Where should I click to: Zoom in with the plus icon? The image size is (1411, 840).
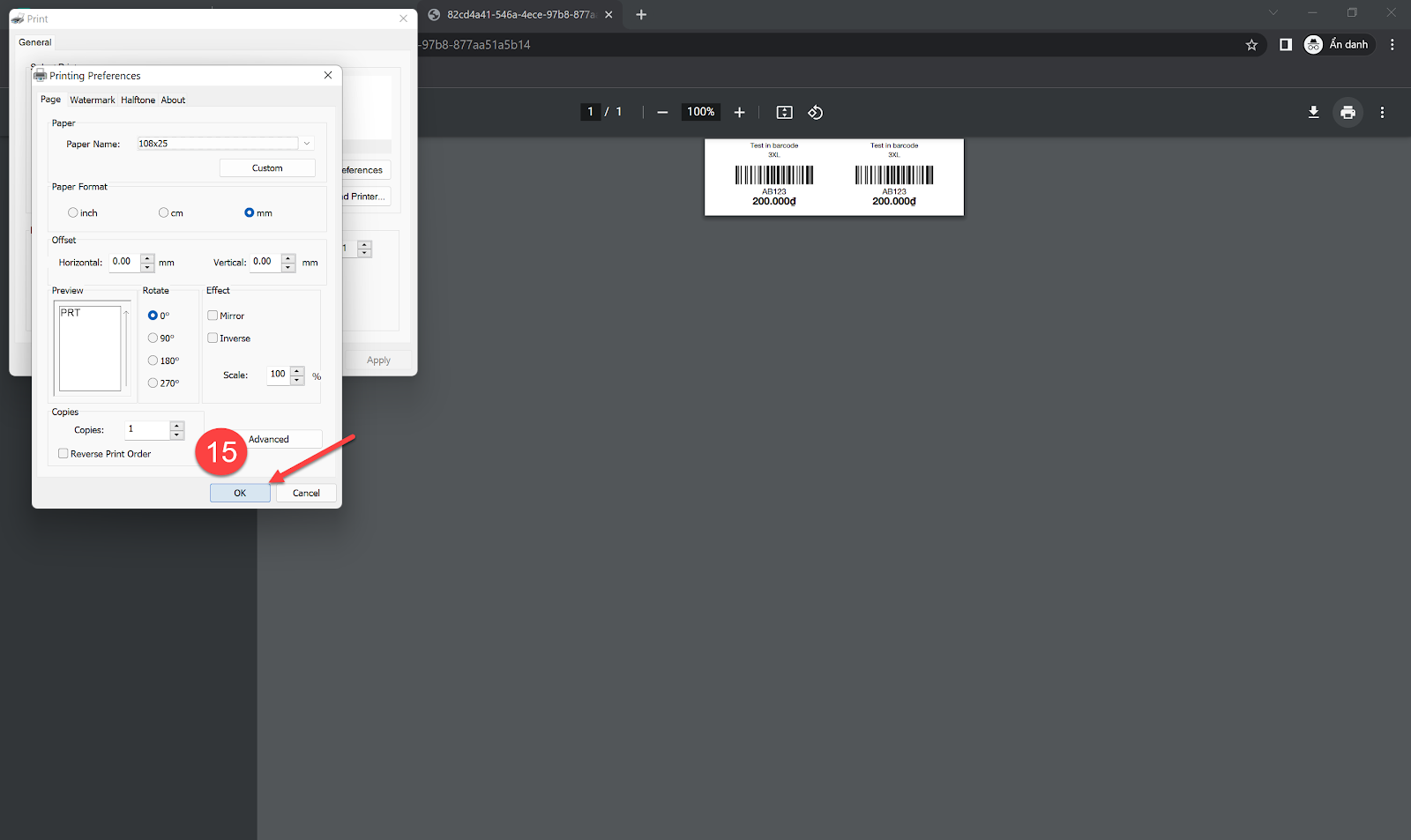[739, 112]
